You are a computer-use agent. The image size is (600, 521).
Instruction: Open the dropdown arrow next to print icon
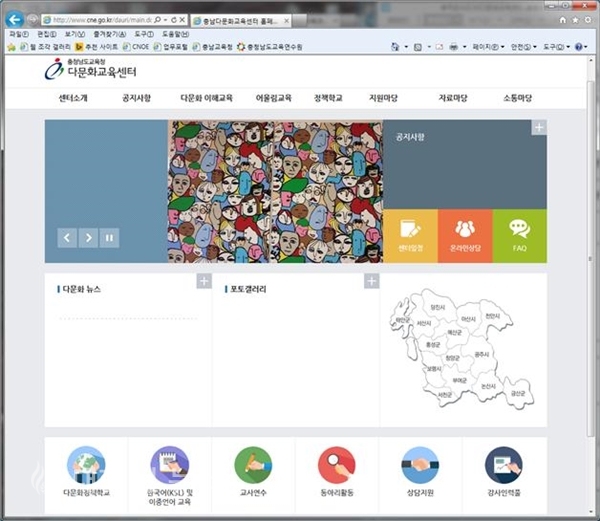[464, 47]
